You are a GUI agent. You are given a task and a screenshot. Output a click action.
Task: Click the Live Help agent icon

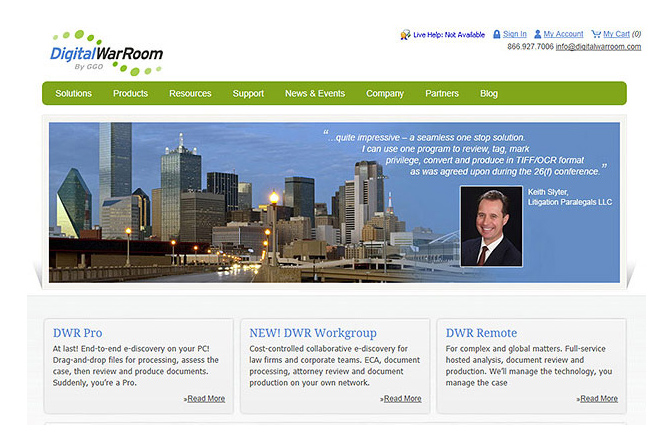click(405, 35)
